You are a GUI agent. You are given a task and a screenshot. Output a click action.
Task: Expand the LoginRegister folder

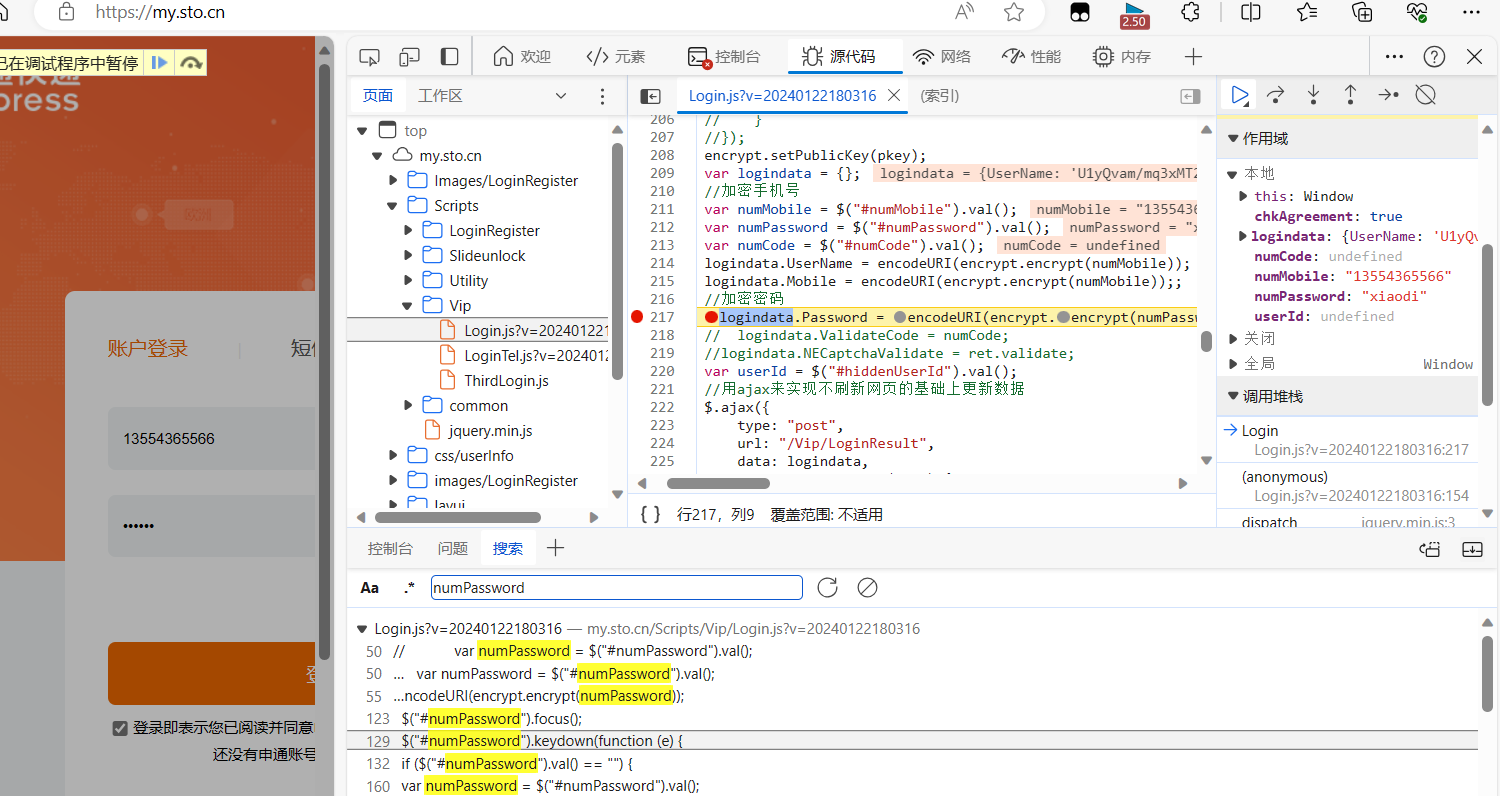point(408,231)
